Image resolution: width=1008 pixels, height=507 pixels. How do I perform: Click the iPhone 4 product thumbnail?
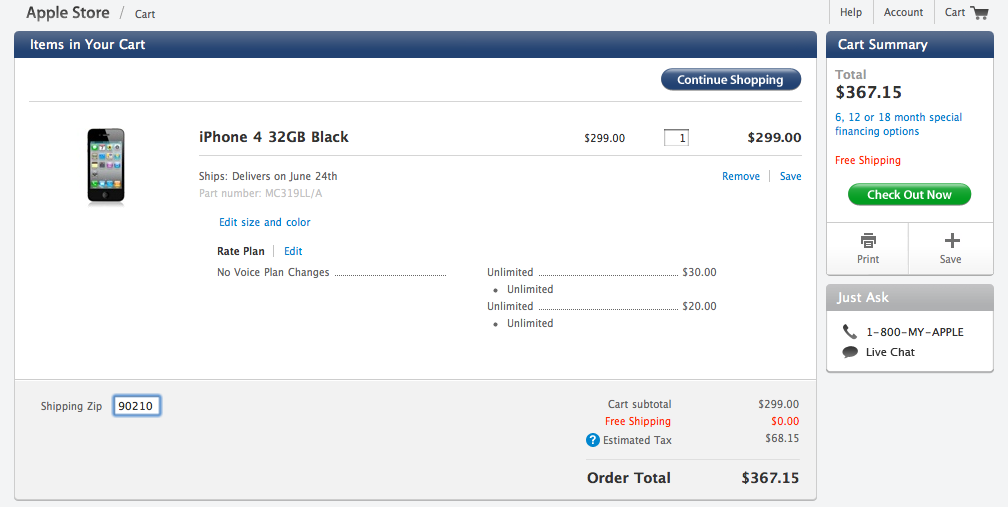pos(106,167)
